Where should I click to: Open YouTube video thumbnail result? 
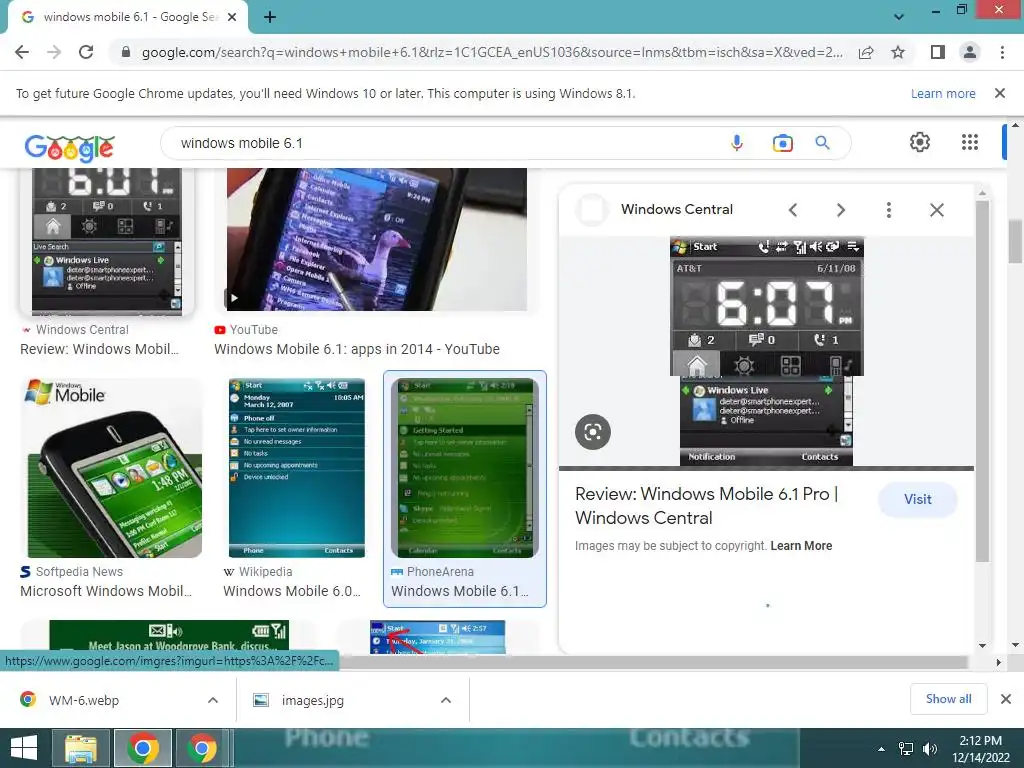[x=377, y=239]
